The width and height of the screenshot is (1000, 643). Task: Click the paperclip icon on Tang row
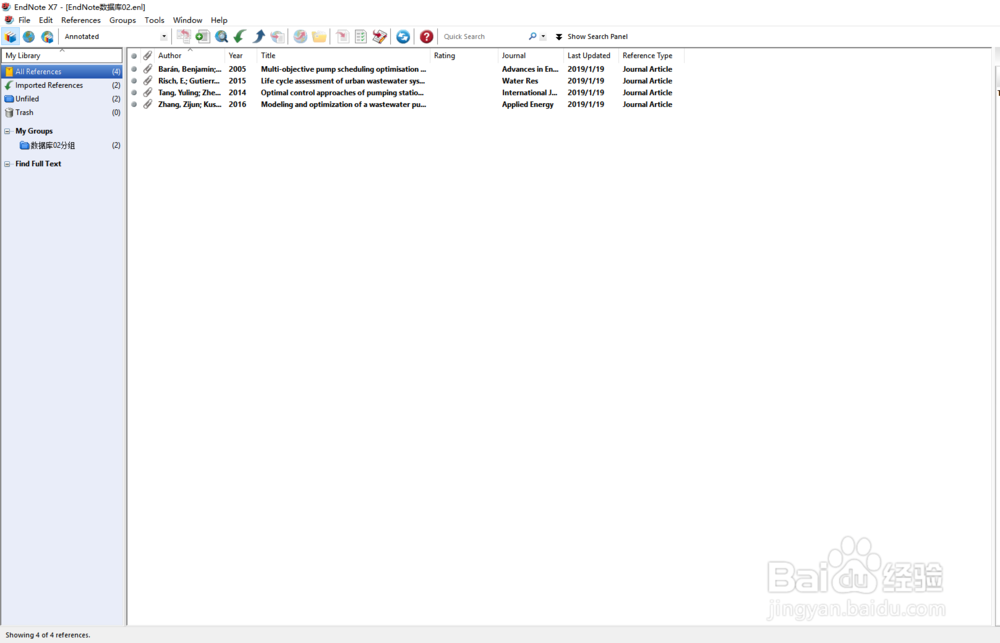147,92
